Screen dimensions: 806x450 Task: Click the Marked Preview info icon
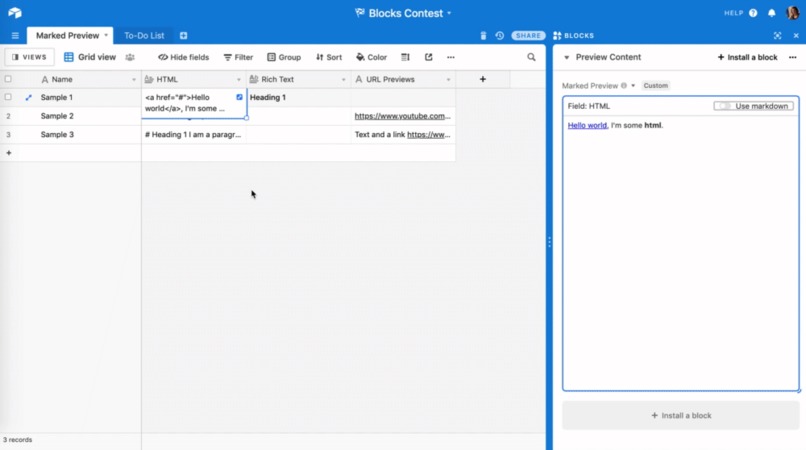pos(624,86)
